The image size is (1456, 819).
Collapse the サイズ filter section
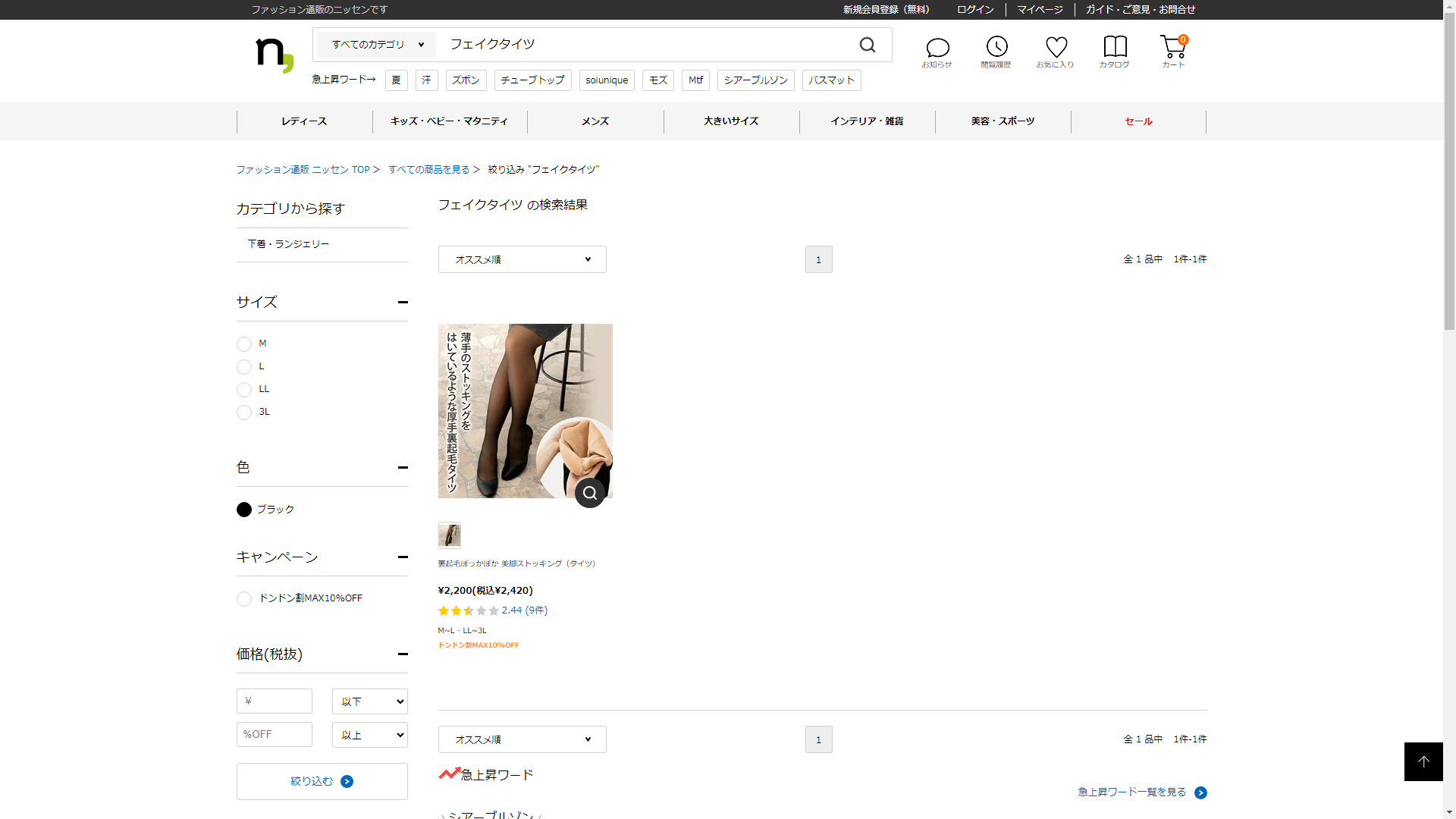(403, 302)
